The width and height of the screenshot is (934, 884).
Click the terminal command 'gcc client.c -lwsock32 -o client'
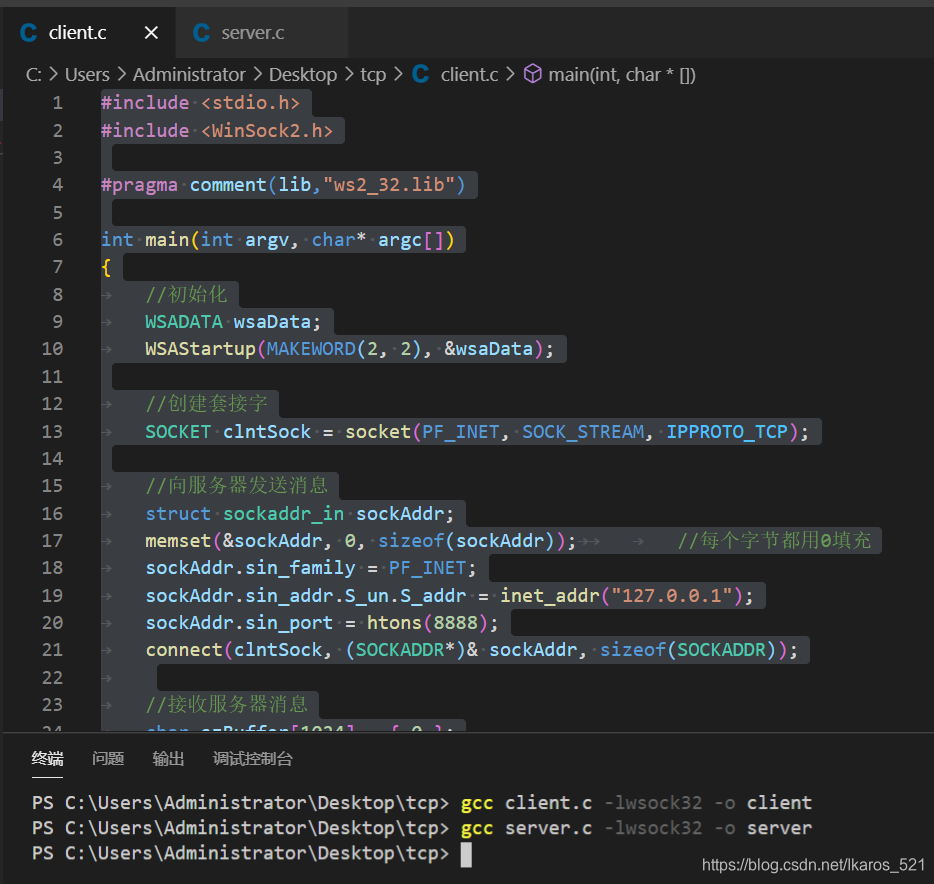636,802
